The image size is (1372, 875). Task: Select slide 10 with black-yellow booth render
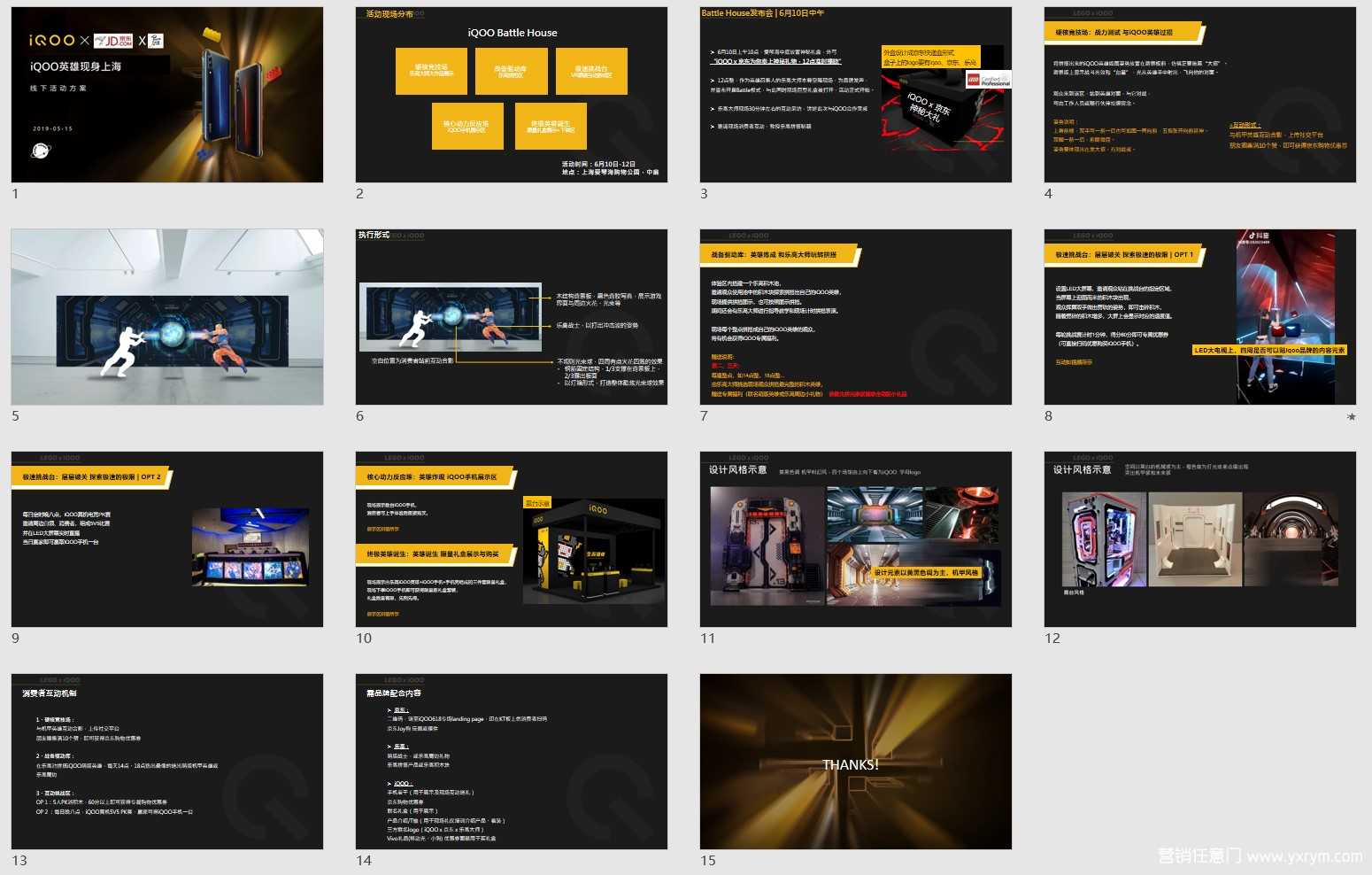pos(512,539)
